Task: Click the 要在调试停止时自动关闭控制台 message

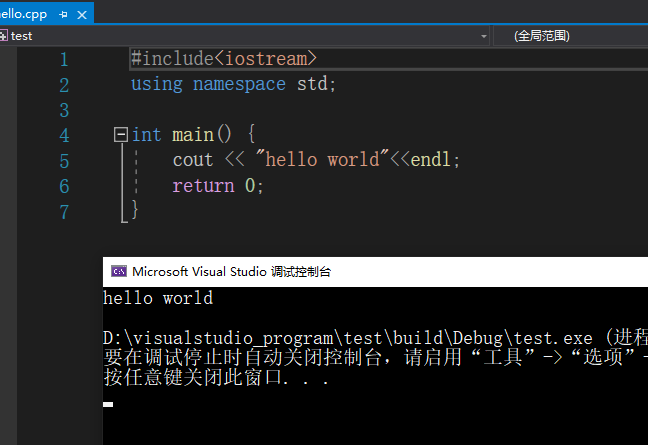Action: click(x=375, y=358)
